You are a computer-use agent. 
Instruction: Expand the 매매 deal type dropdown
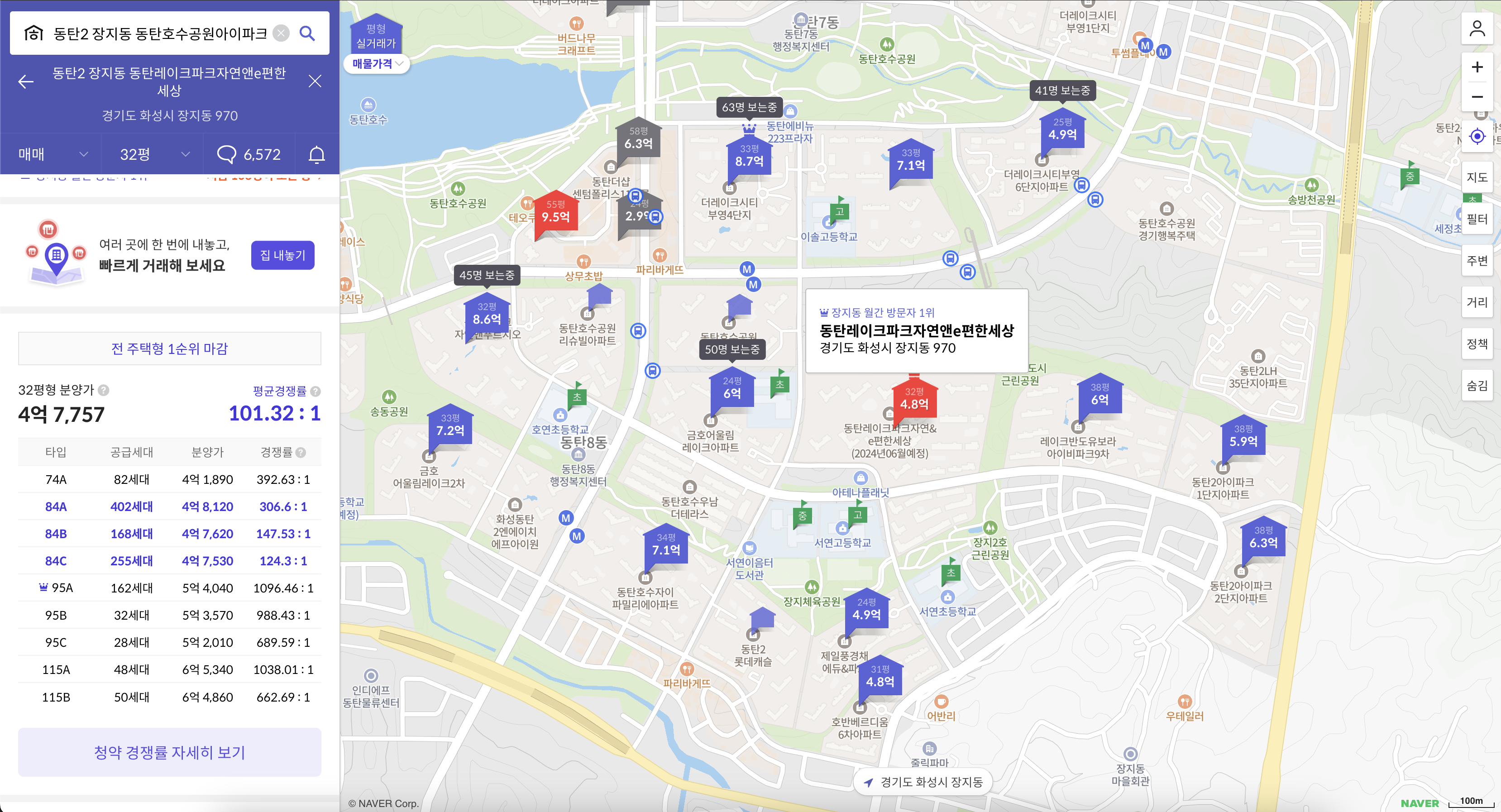point(53,154)
